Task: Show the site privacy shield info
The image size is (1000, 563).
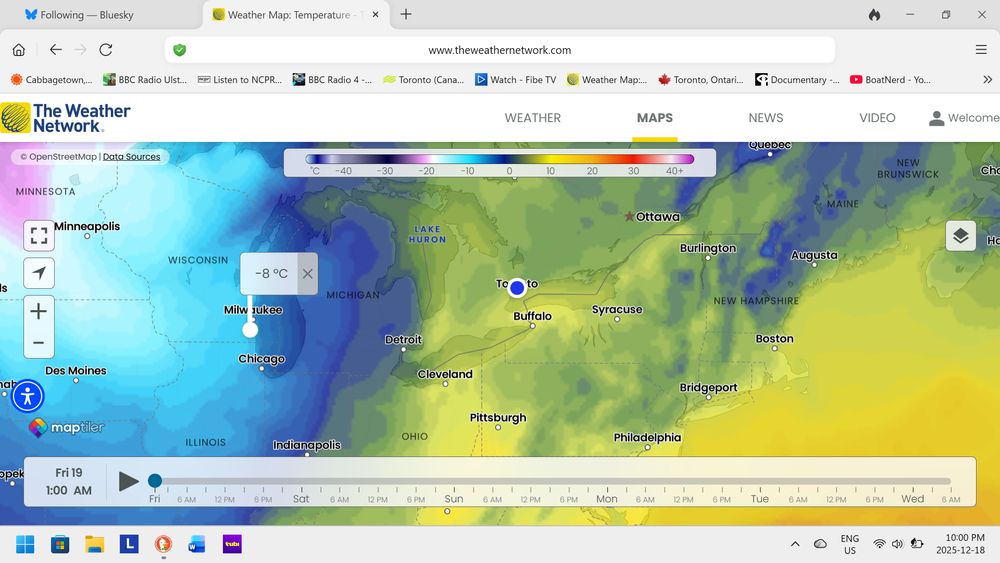Action: click(180, 50)
